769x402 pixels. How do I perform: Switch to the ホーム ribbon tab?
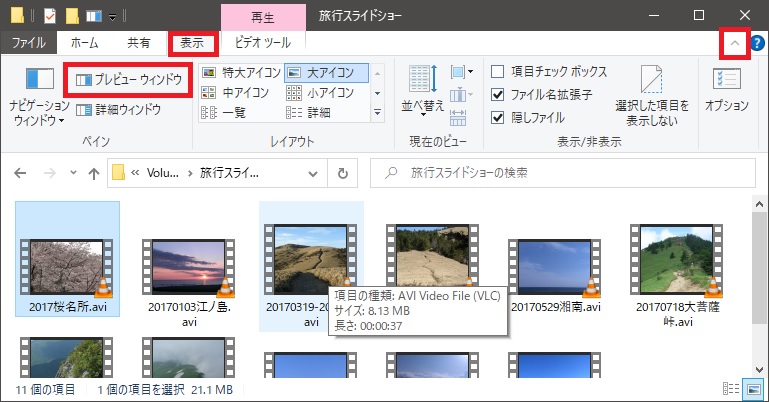(84, 43)
